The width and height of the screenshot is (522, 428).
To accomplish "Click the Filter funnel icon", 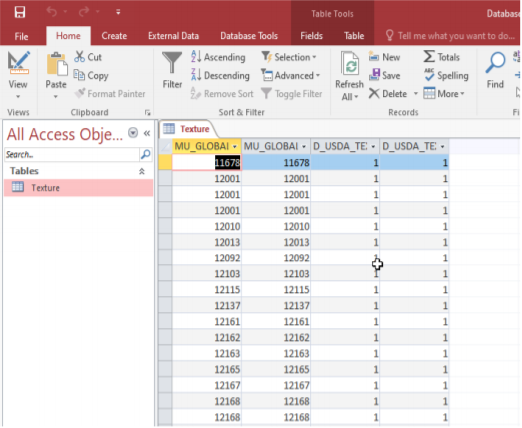I will (172, 63).
